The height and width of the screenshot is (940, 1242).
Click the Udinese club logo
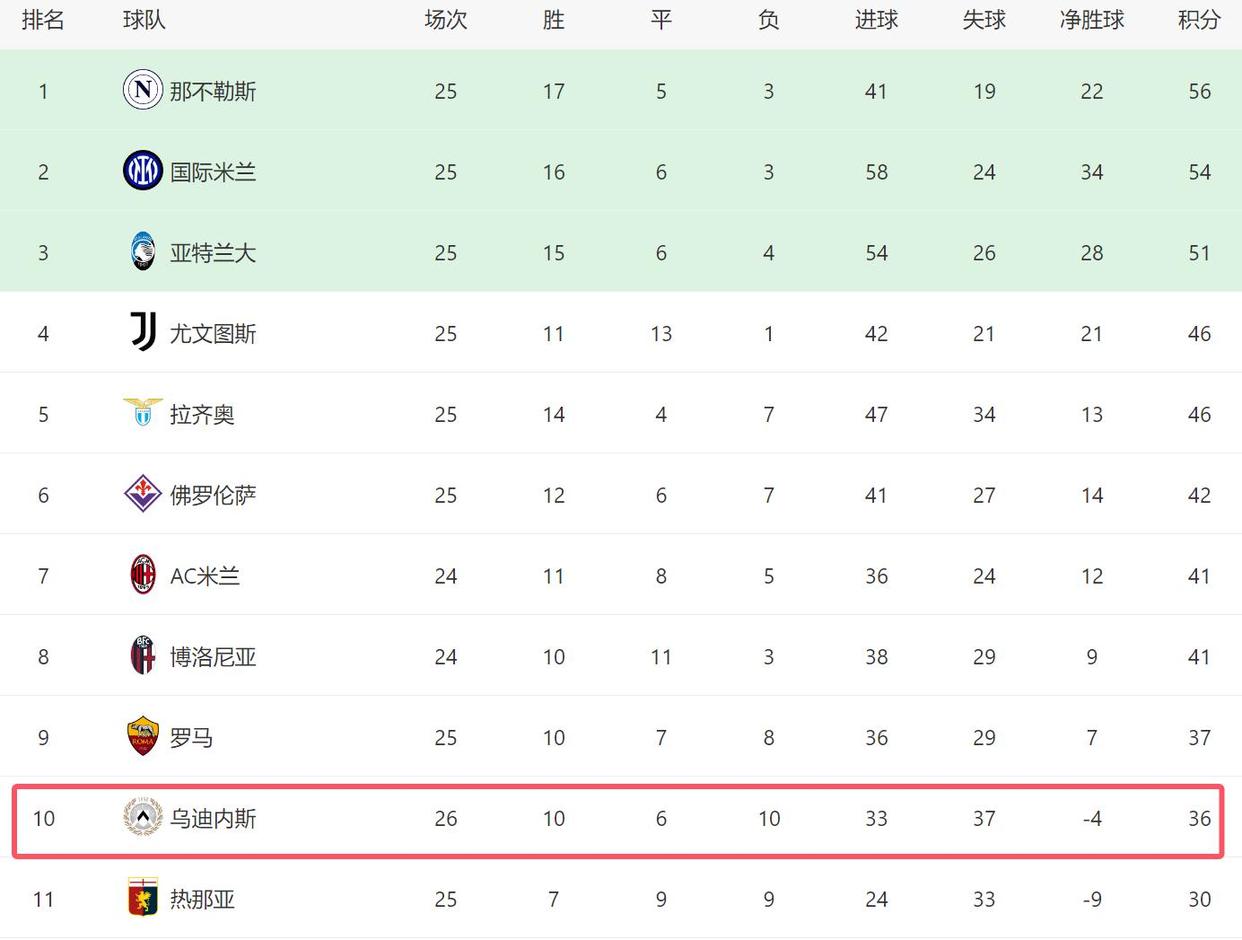pos(143,818)
